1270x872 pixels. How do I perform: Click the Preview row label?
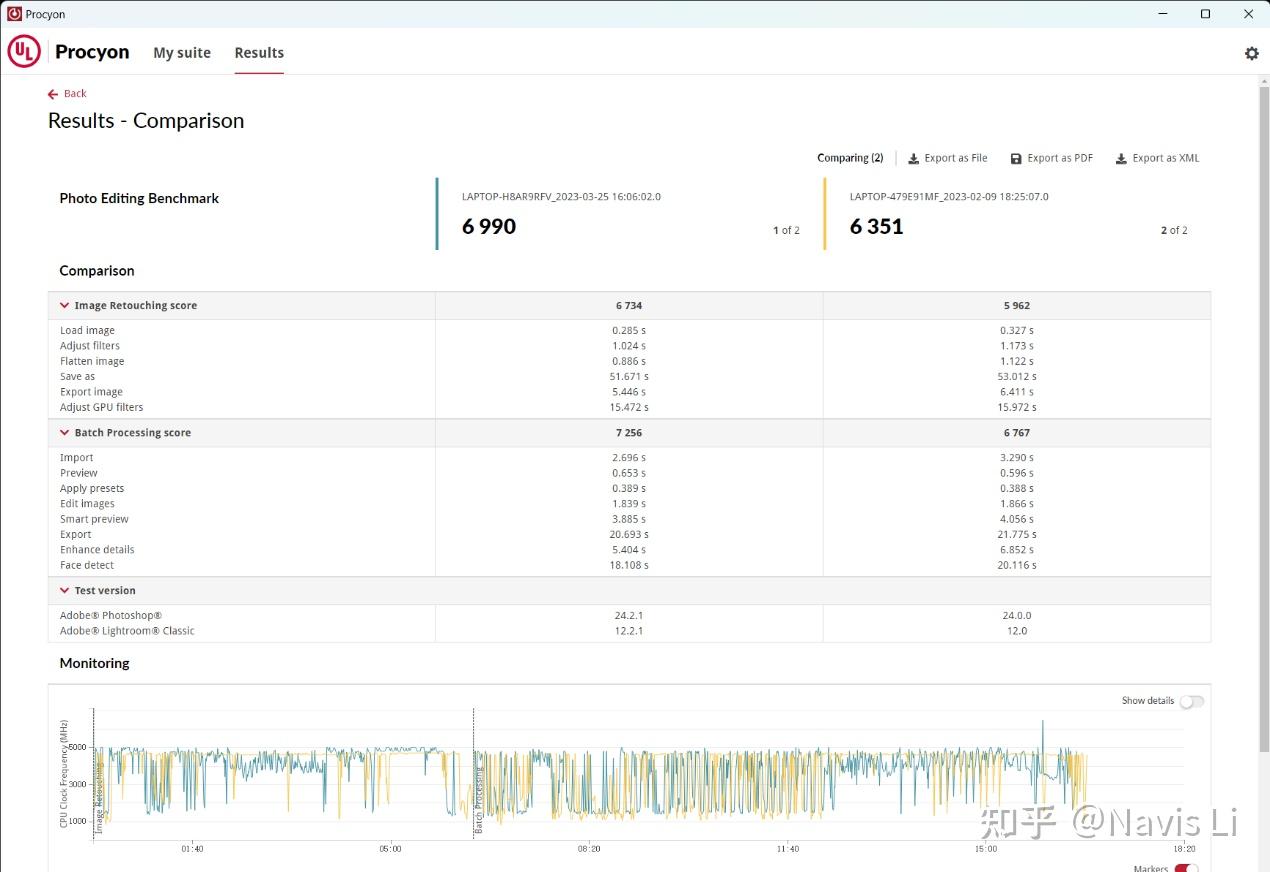click(79, 473)
